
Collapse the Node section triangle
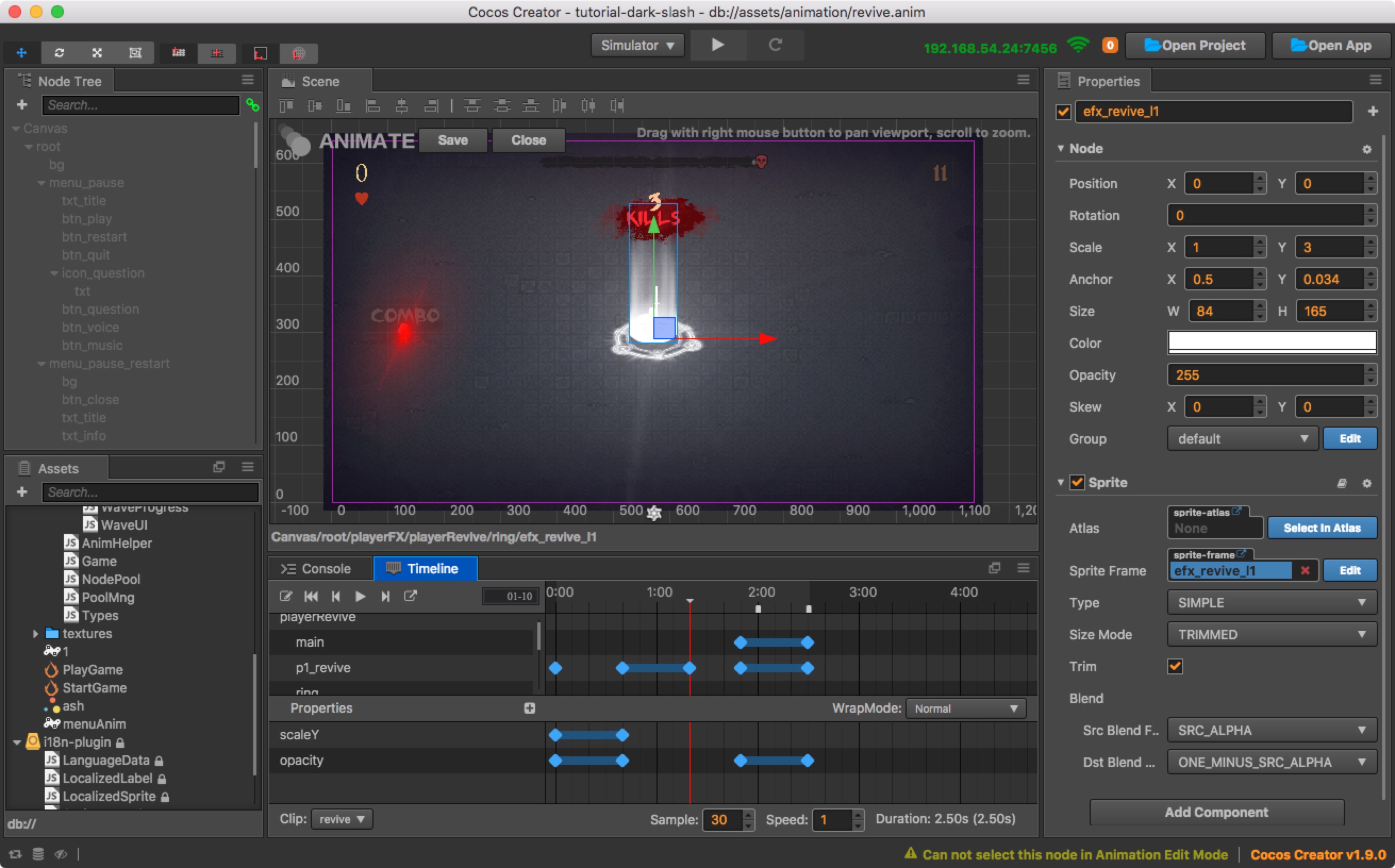click(1060, 148)
